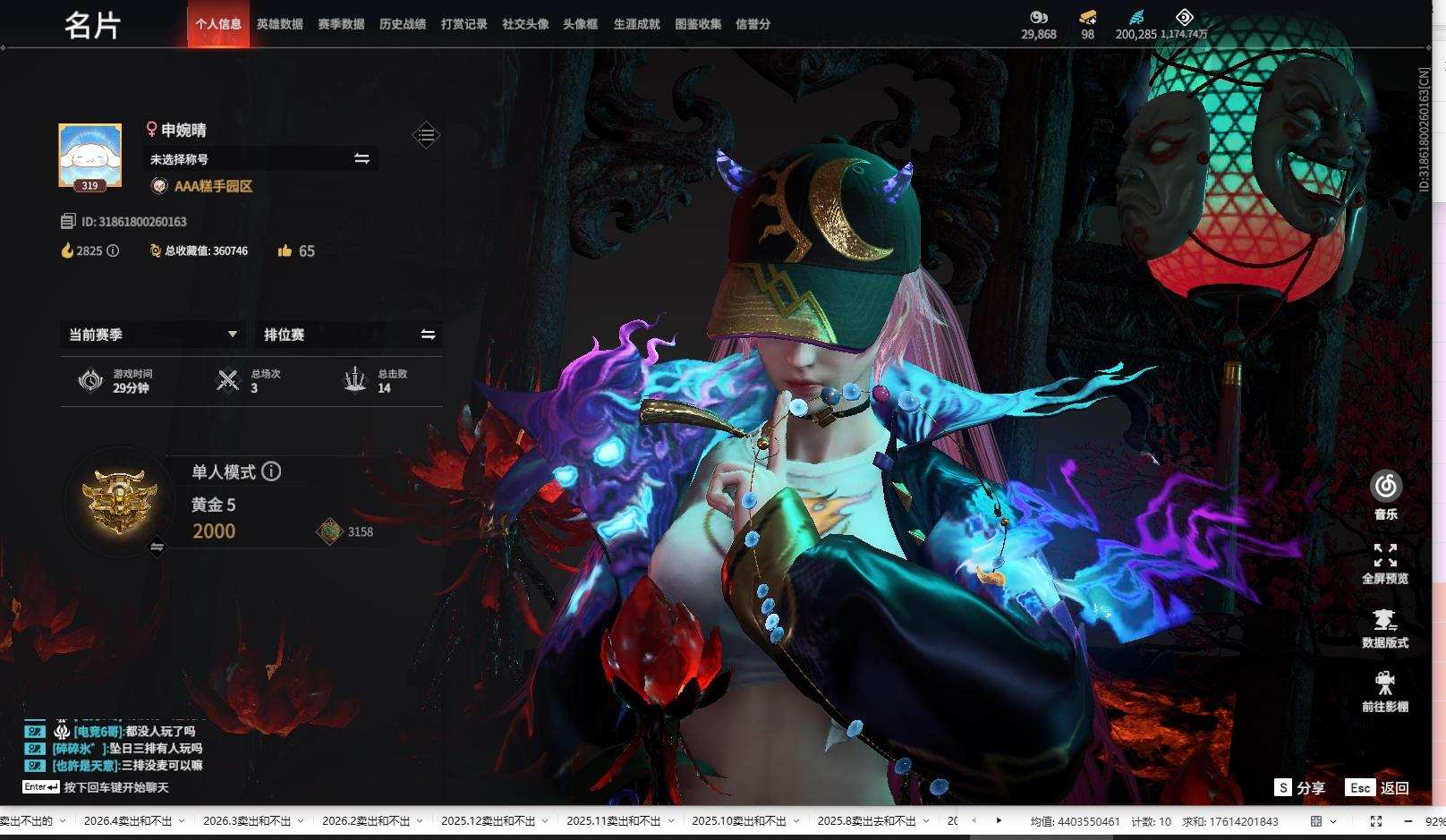The width and height of the screenshot is (1446, 840).
Task: Open dropdown arrow on 2025.12卖出和不出 sheet tab
Action: click(x=545, y=820)
